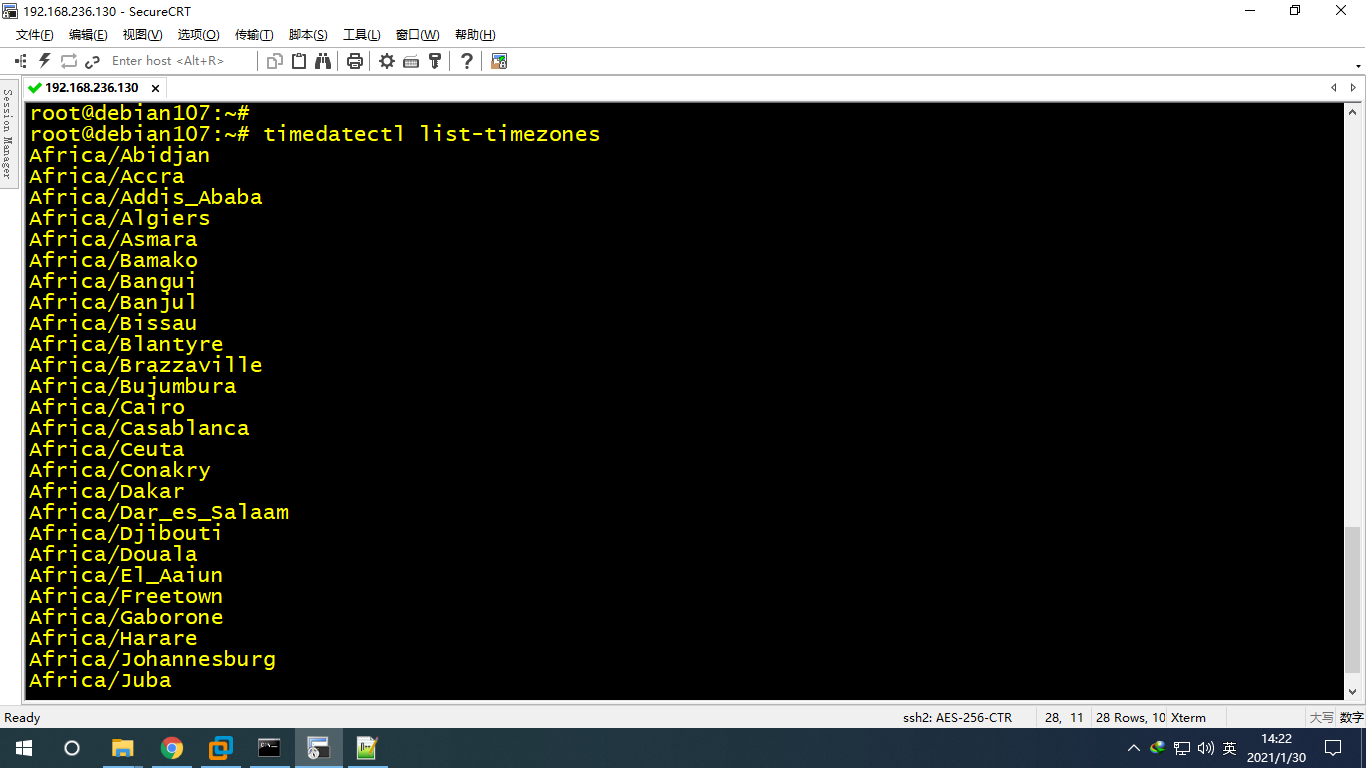
Task: Open the Notepad++ taskbar icon
Action: (x=367, y=748)
